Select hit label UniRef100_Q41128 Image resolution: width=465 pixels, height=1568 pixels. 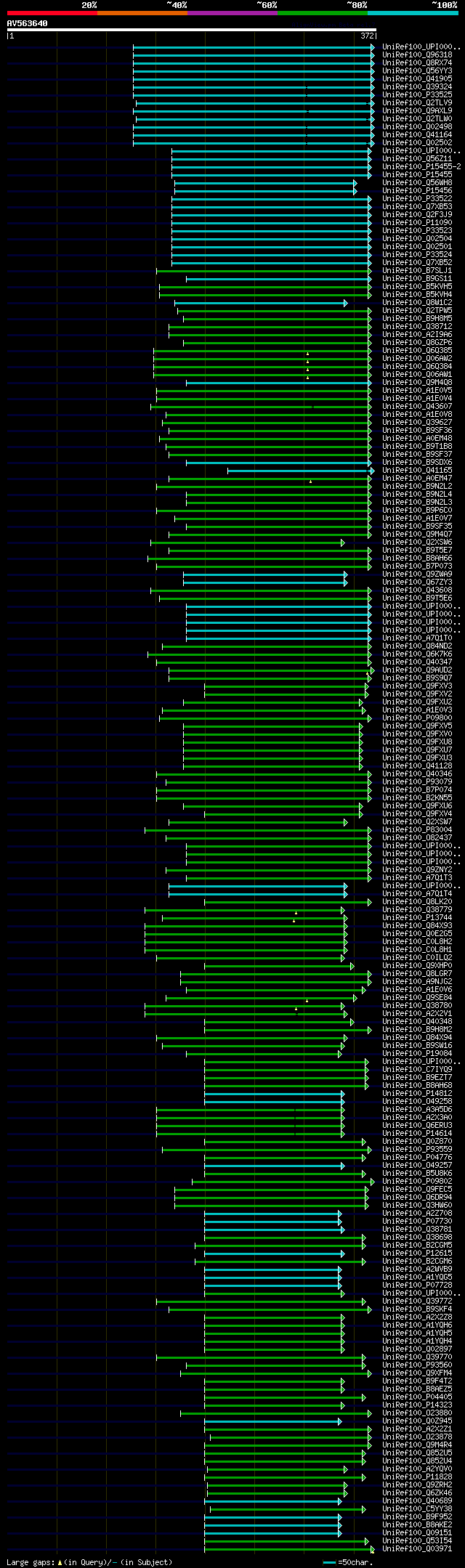(x=417, y=765)
